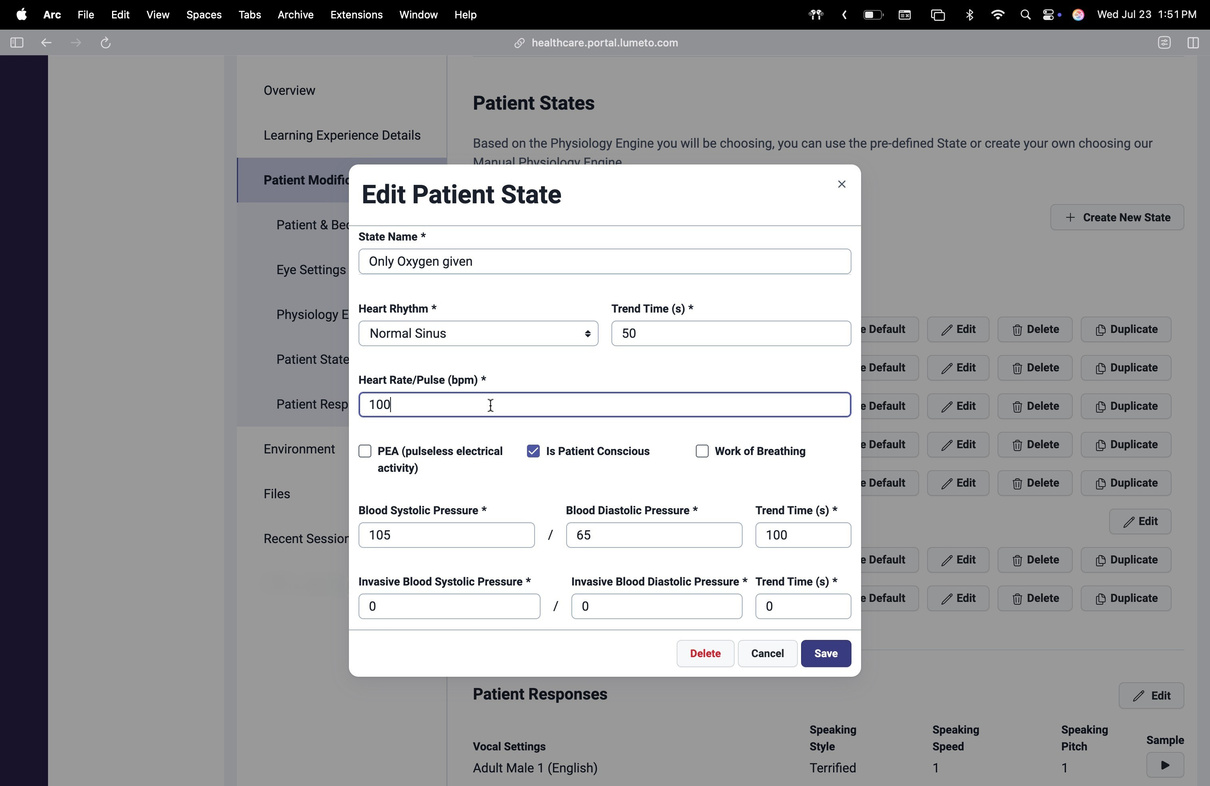Open the File menu
This screenshot has height=786, width=1210.
(x=86, y=15)
